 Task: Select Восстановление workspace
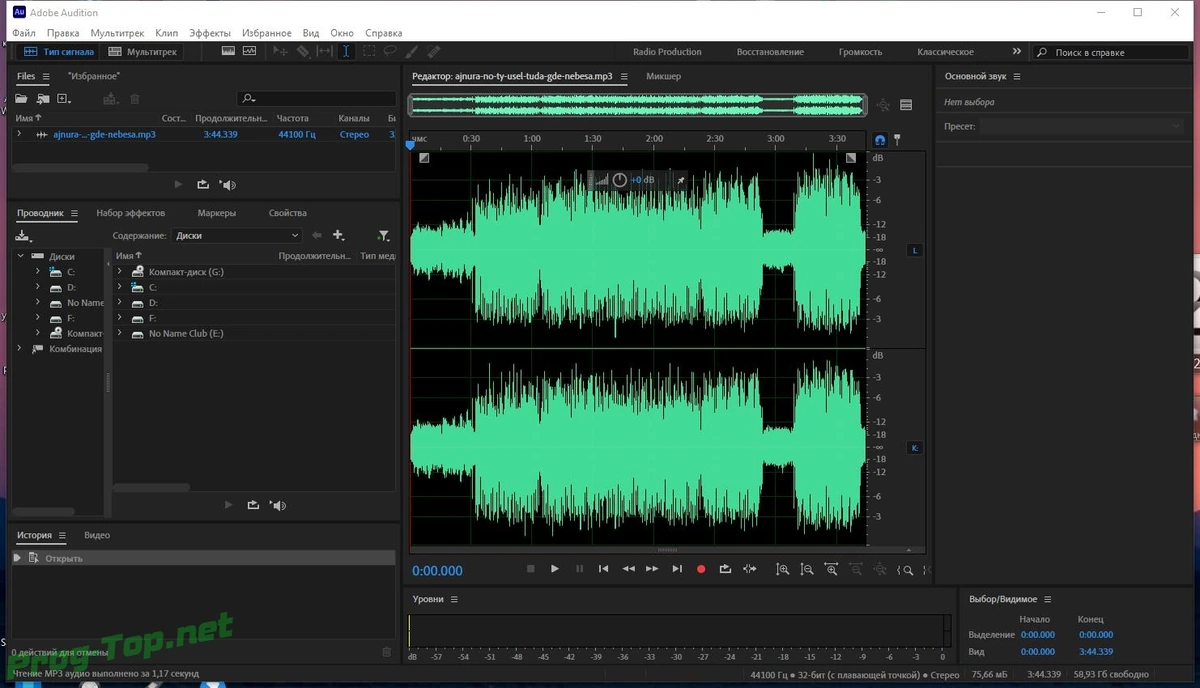[x=770, y=52]
